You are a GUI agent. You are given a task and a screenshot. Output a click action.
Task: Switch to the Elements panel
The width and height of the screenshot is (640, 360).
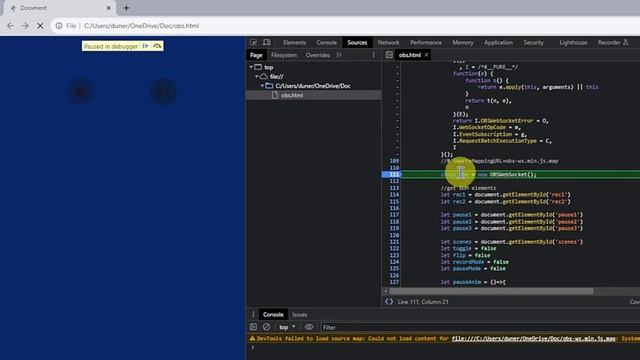pyautogui.click(x=294, y=42)
